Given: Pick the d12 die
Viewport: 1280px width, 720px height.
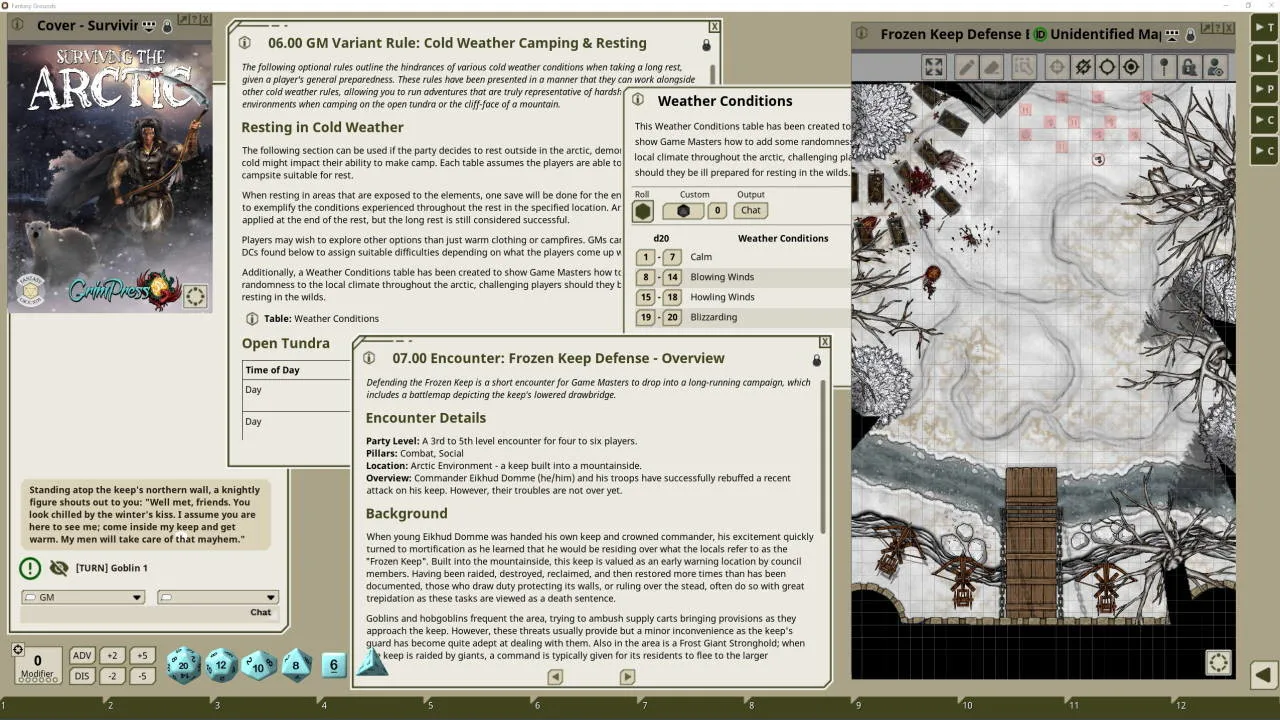Looking at the screenshot, I should 221,665.
